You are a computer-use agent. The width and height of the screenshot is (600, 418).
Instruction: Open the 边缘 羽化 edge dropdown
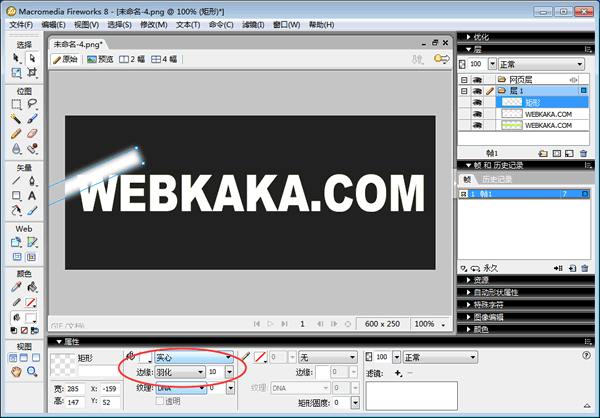coord(179,372)
